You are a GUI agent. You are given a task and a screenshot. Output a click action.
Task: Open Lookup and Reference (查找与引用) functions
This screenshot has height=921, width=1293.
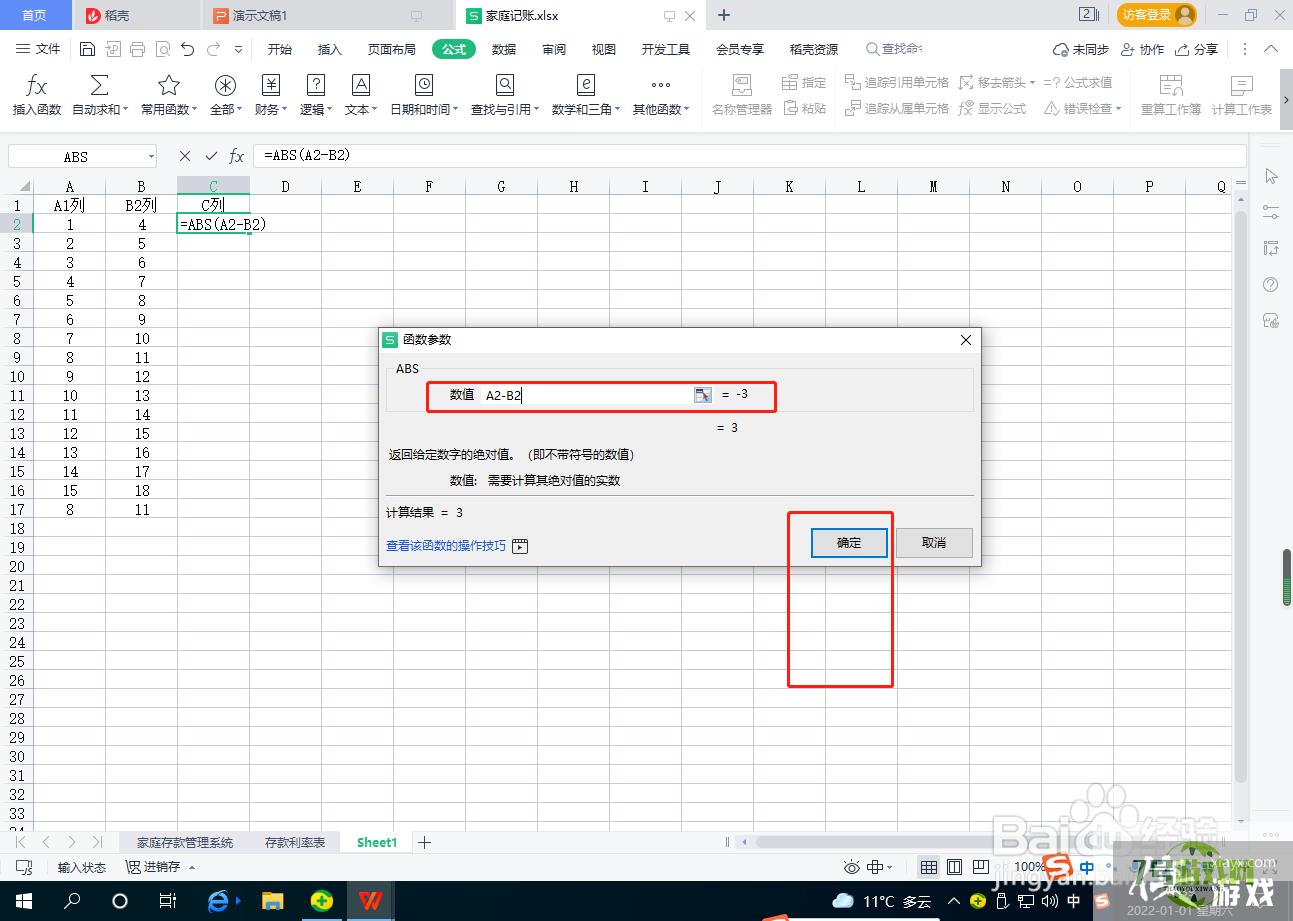pyautogui.click(x=505, y=95)
